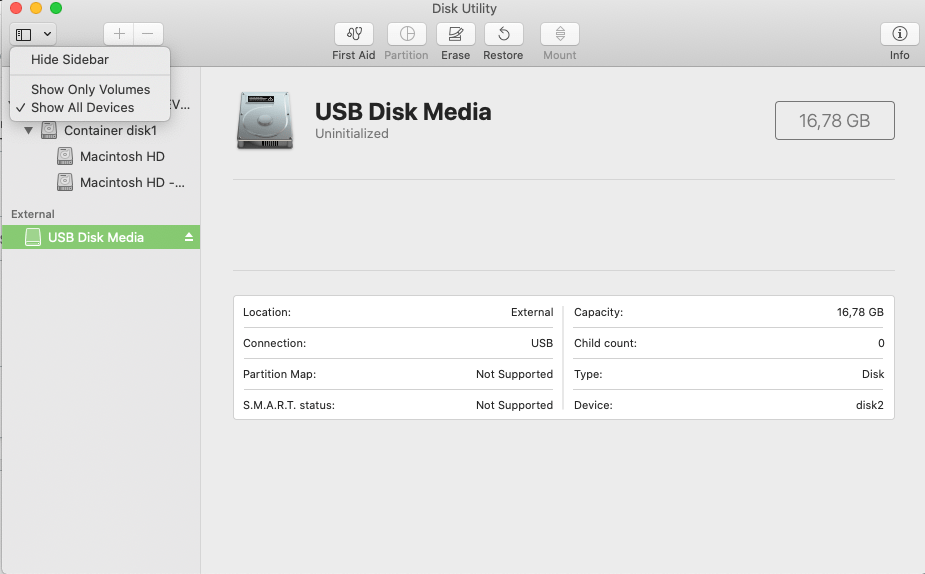Click the Disk Utility window title

pos(464,8)
